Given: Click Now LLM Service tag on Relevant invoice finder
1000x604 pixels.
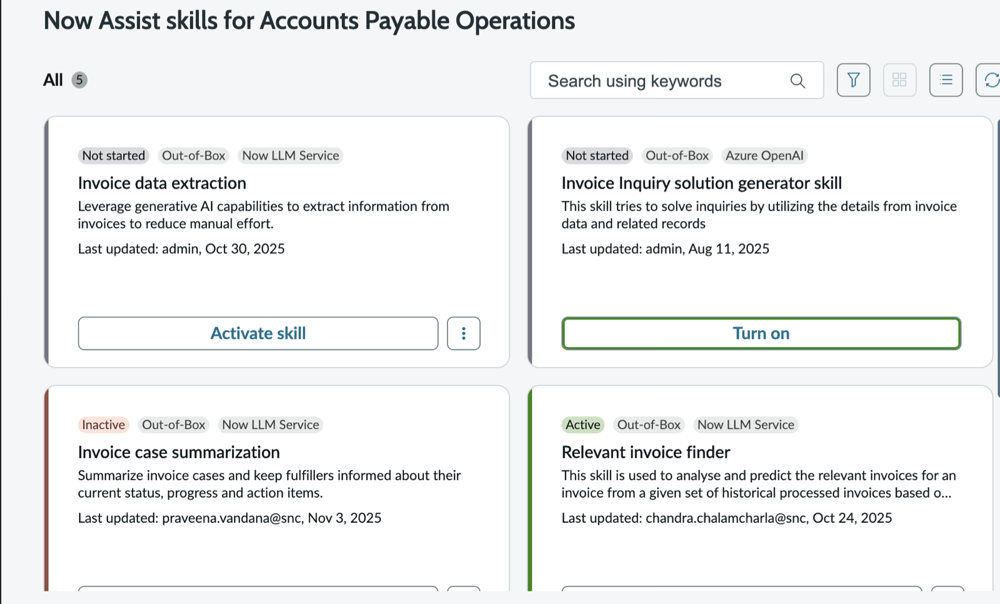Looking at the screenshot, I should [746, 425].
